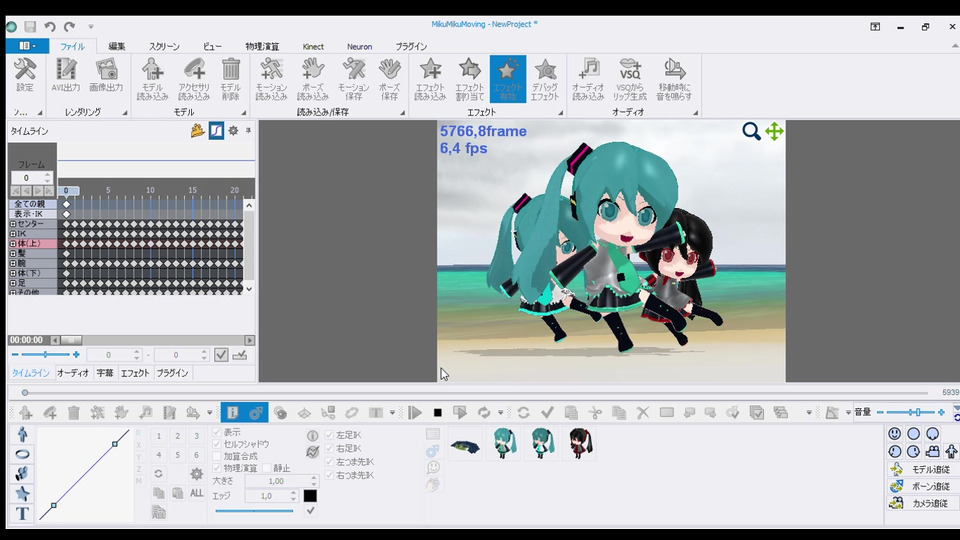
Task: Switch to the オーディオ bottom tab
Action: pyautogui.click(x=73, y=373)
